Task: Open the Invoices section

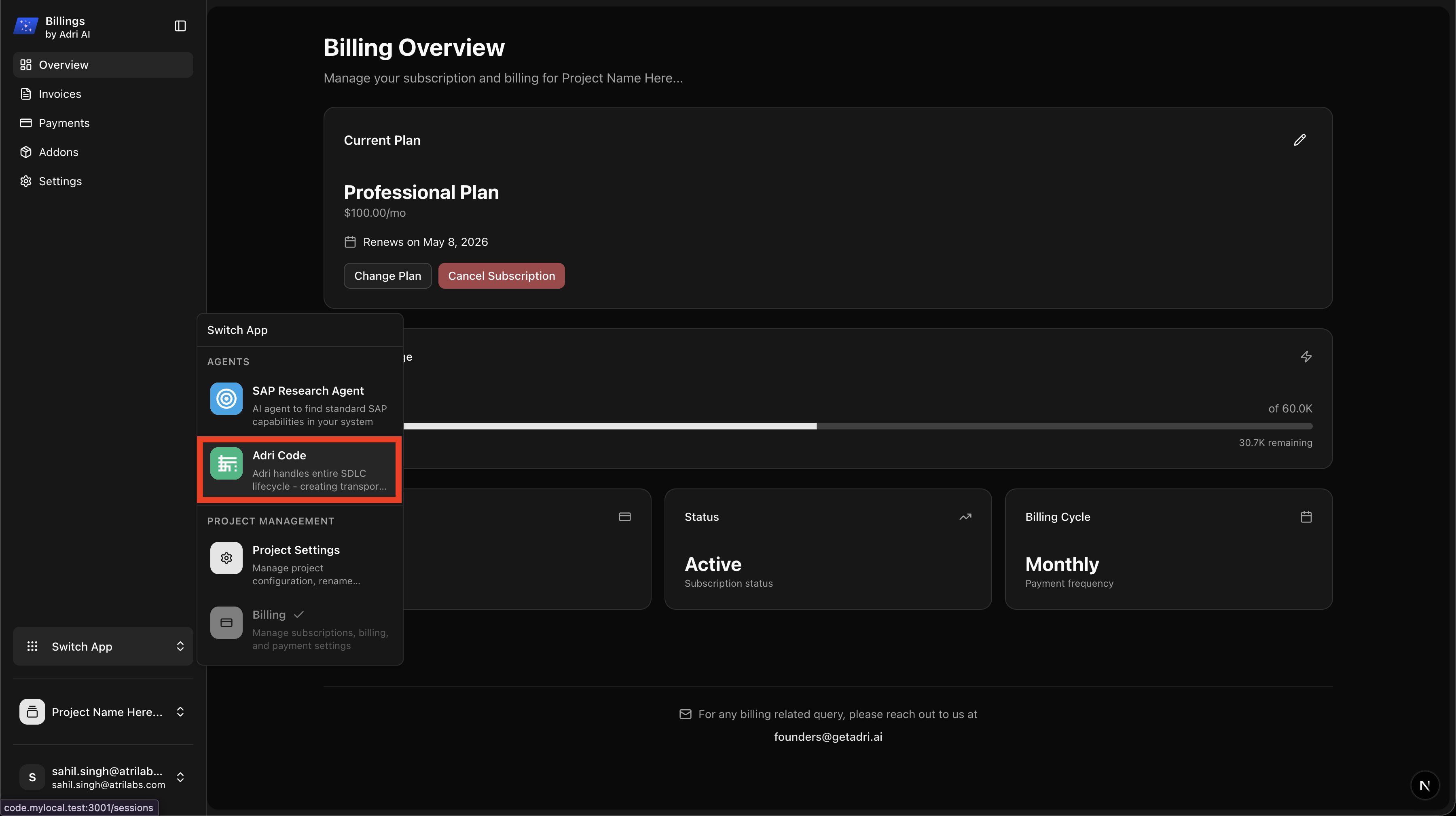Action: [60, 94]
